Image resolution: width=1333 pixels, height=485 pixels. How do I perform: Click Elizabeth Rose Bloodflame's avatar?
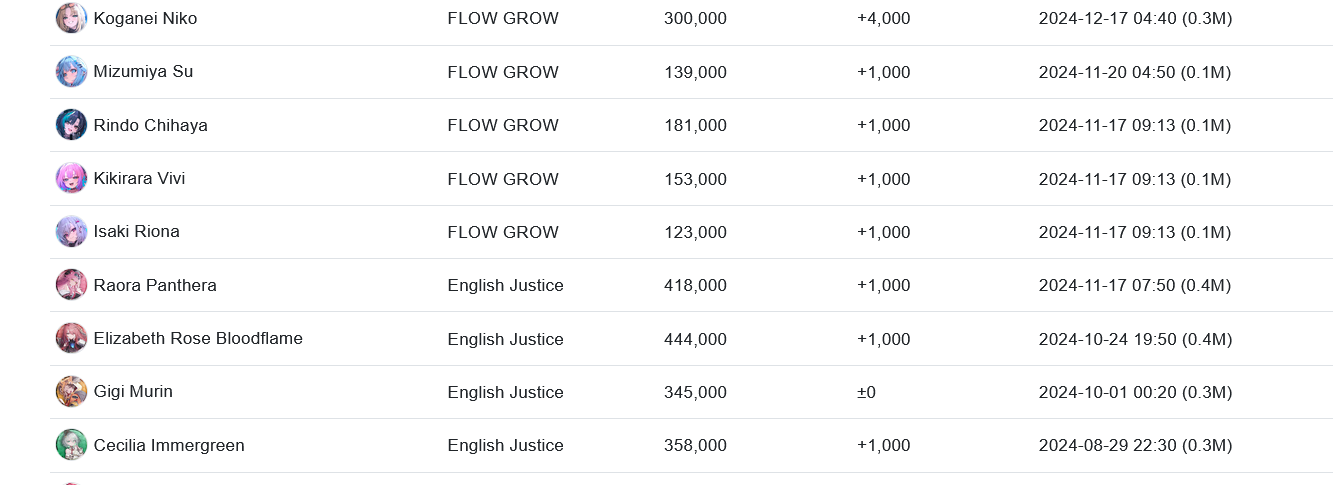pyautogui.click(x=71, y=338)
